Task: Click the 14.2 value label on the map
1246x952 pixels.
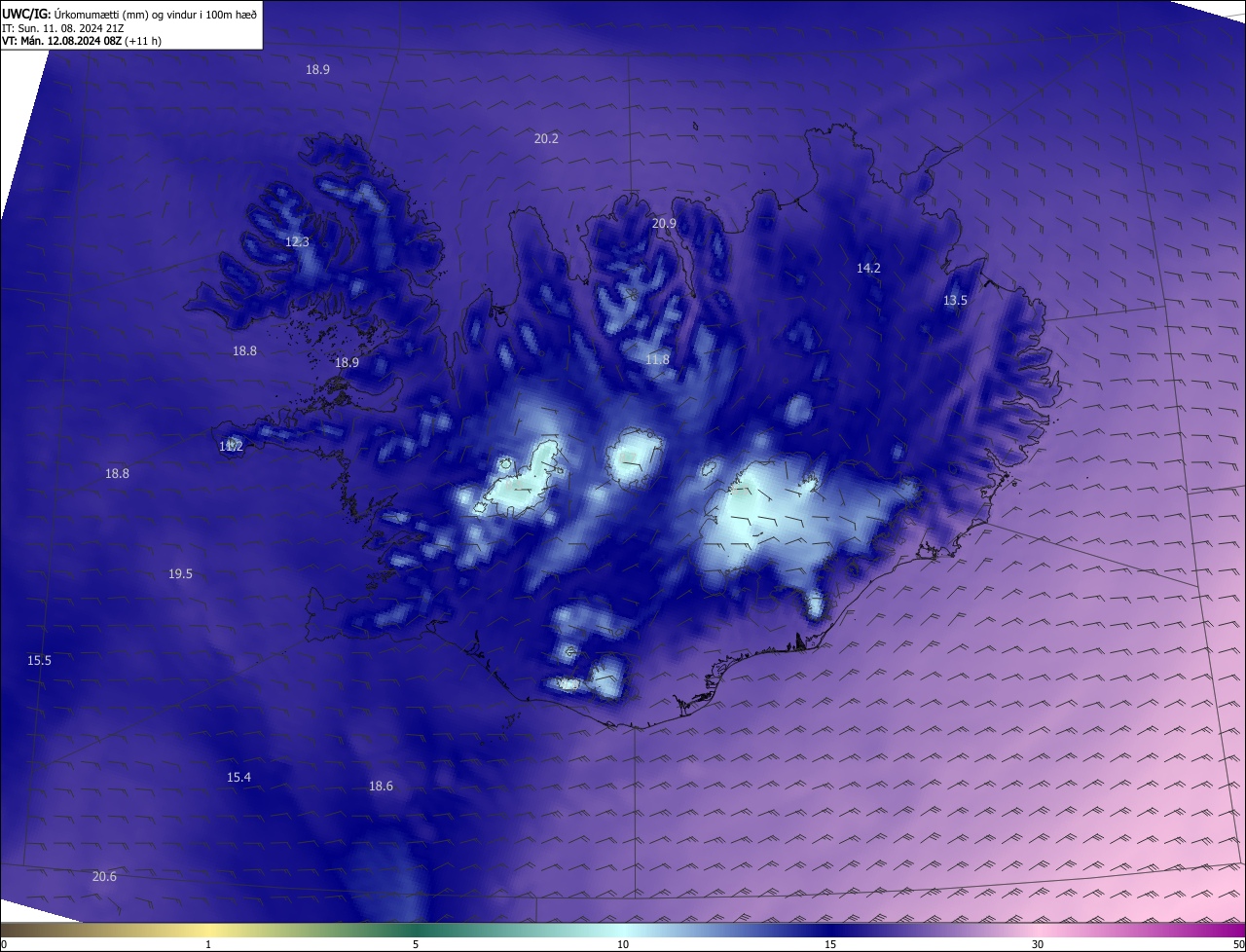Action: pyautogui.click(x=868, y=269)
